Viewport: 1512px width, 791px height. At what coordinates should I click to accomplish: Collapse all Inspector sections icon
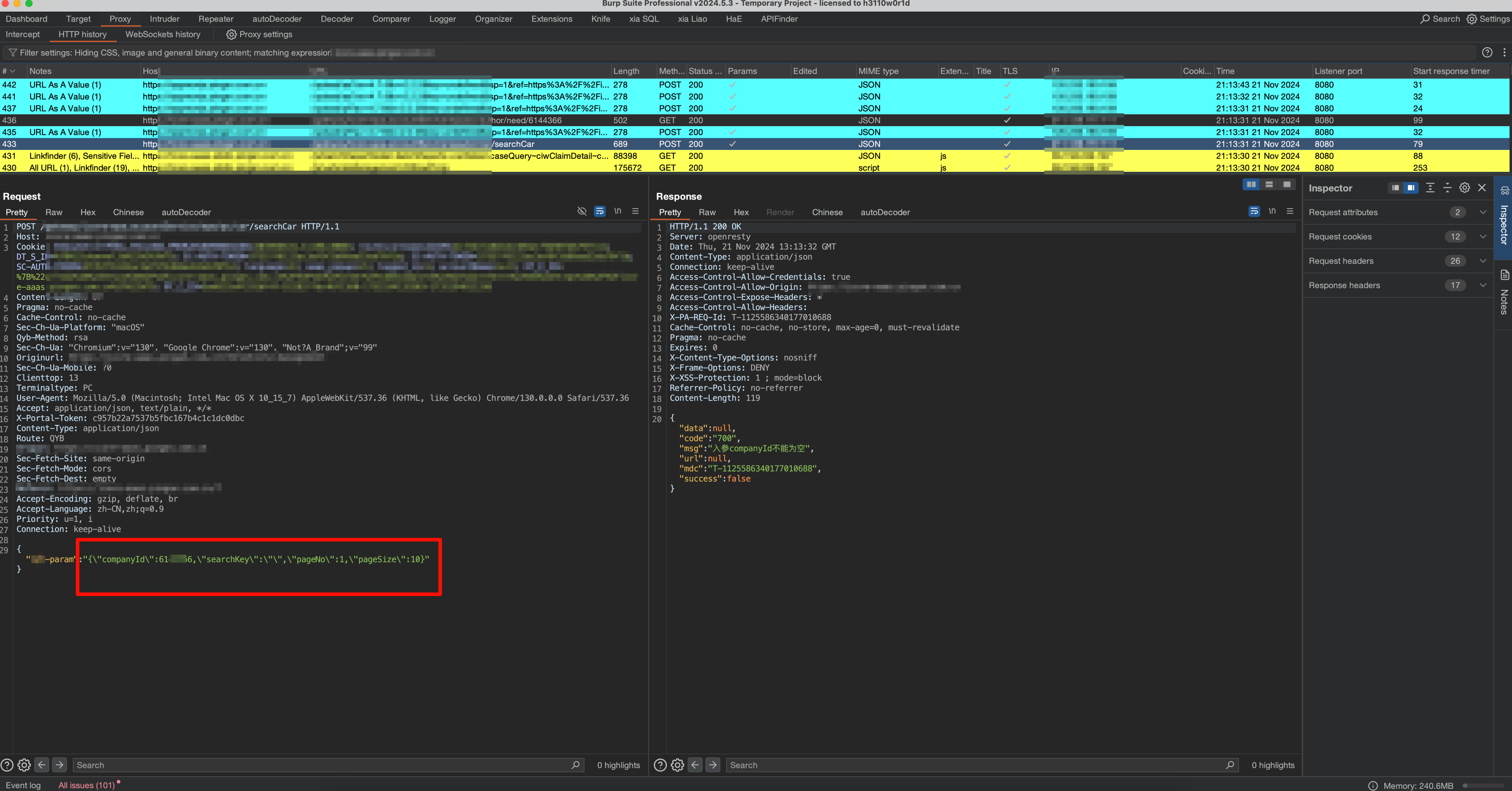[1447, 188]
